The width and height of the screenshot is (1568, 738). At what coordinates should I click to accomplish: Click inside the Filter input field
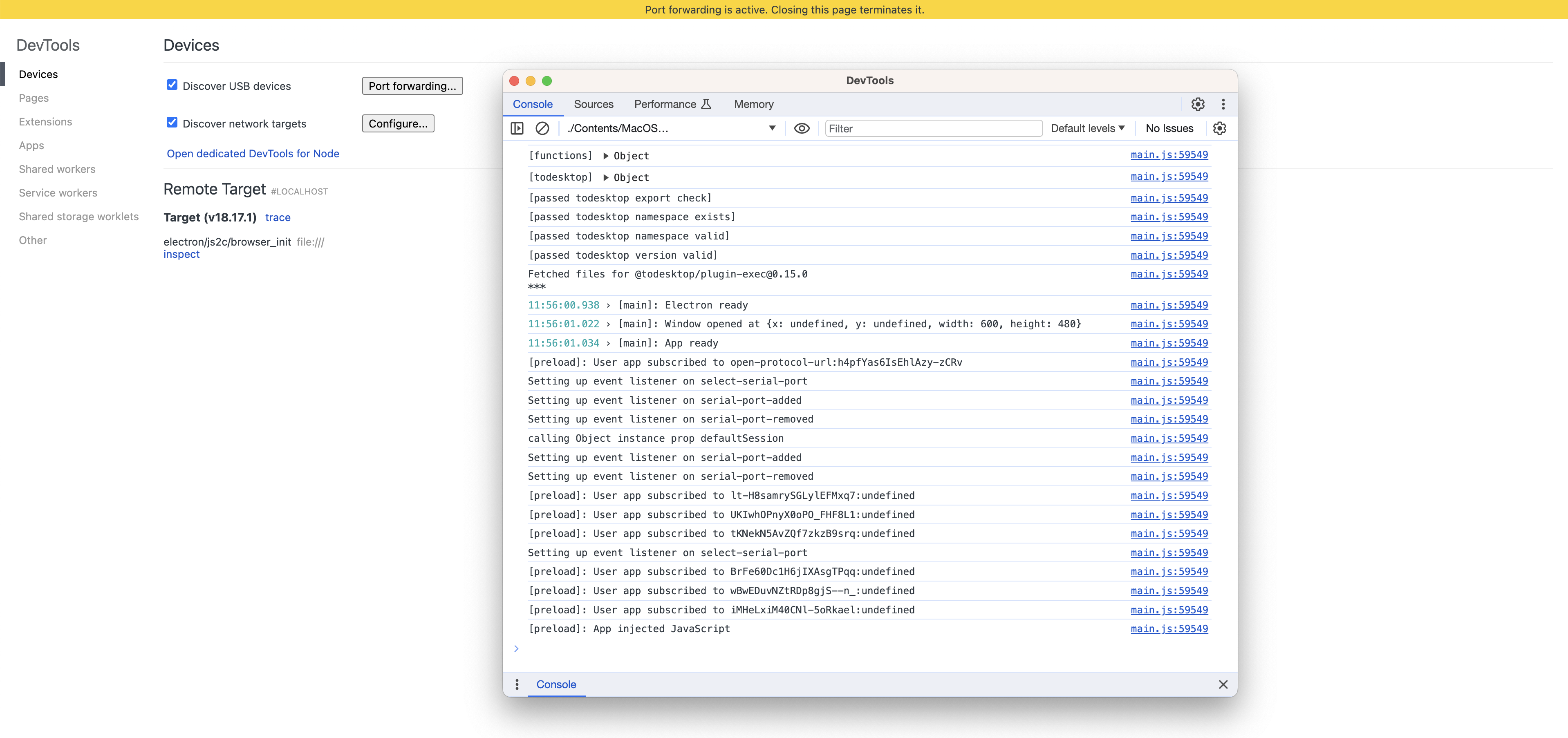pos(931,128)
